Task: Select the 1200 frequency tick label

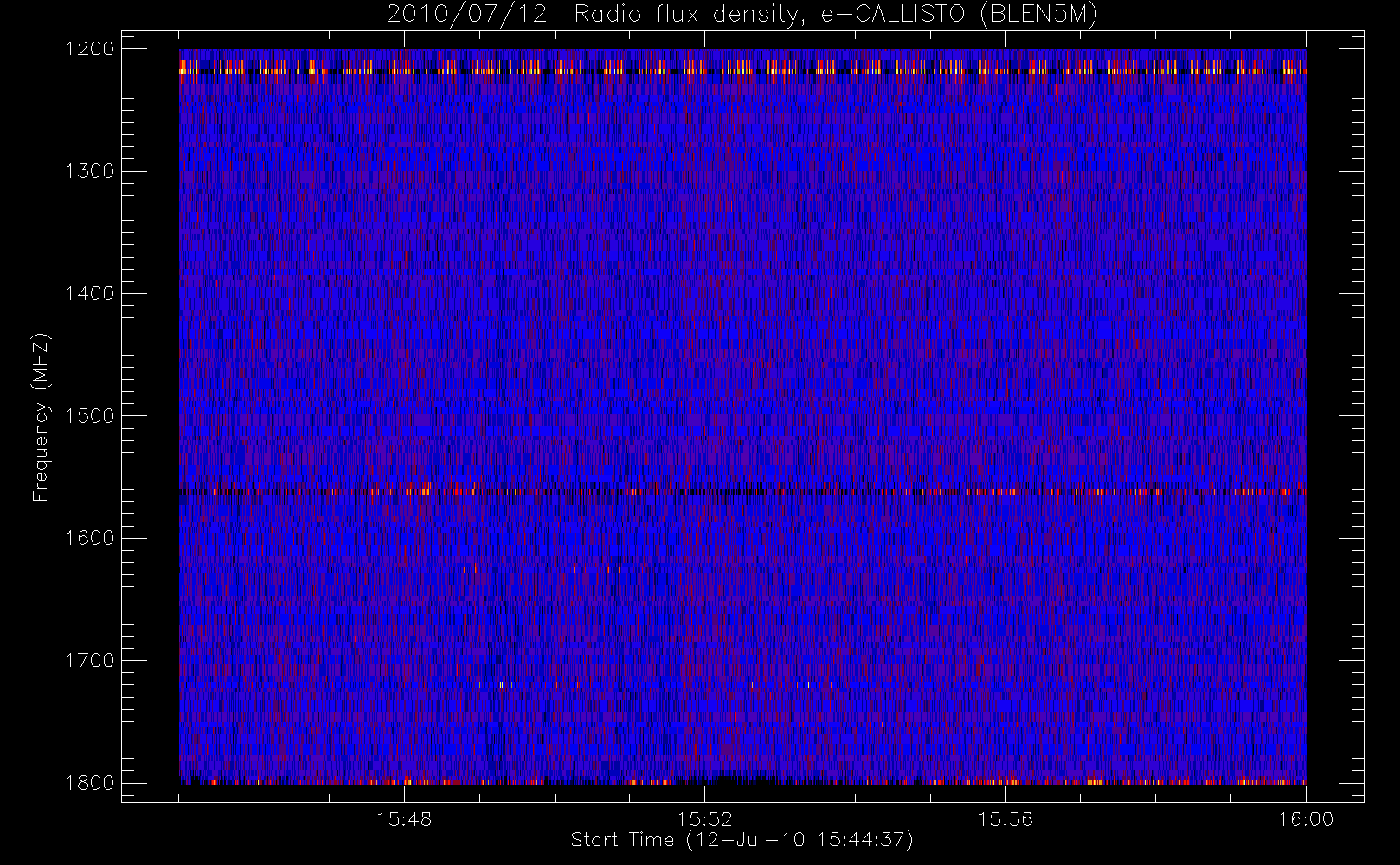Action: (x=90, y=49)
